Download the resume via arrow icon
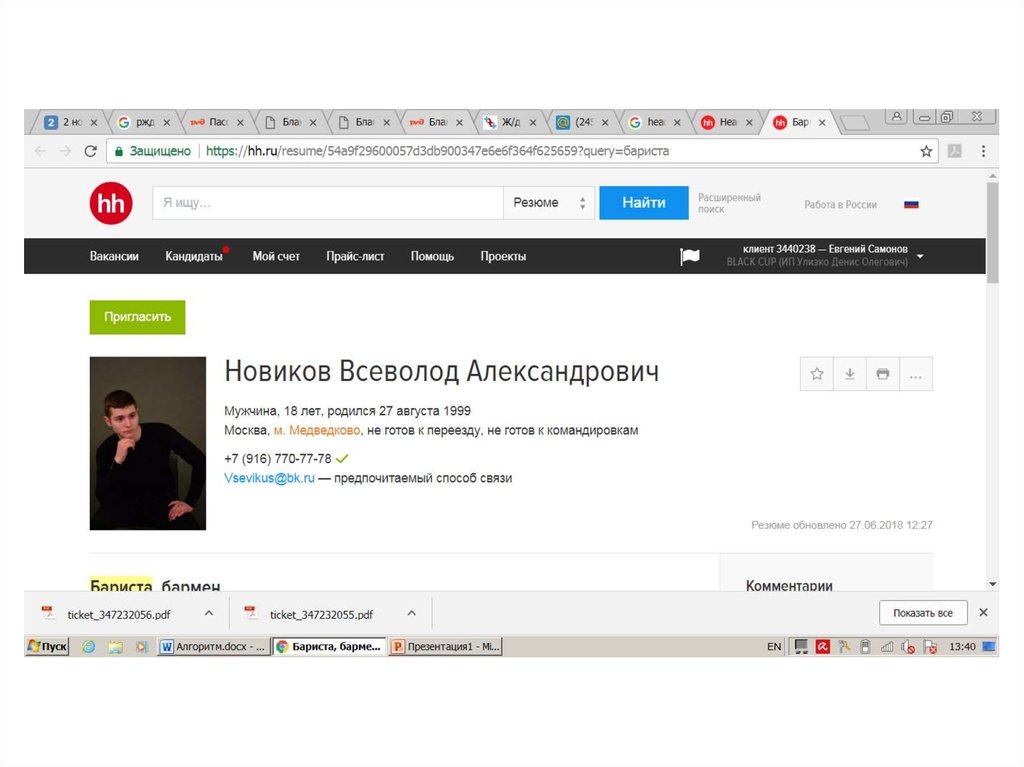This screenshot has height=767, width=1024. [850, 374]
